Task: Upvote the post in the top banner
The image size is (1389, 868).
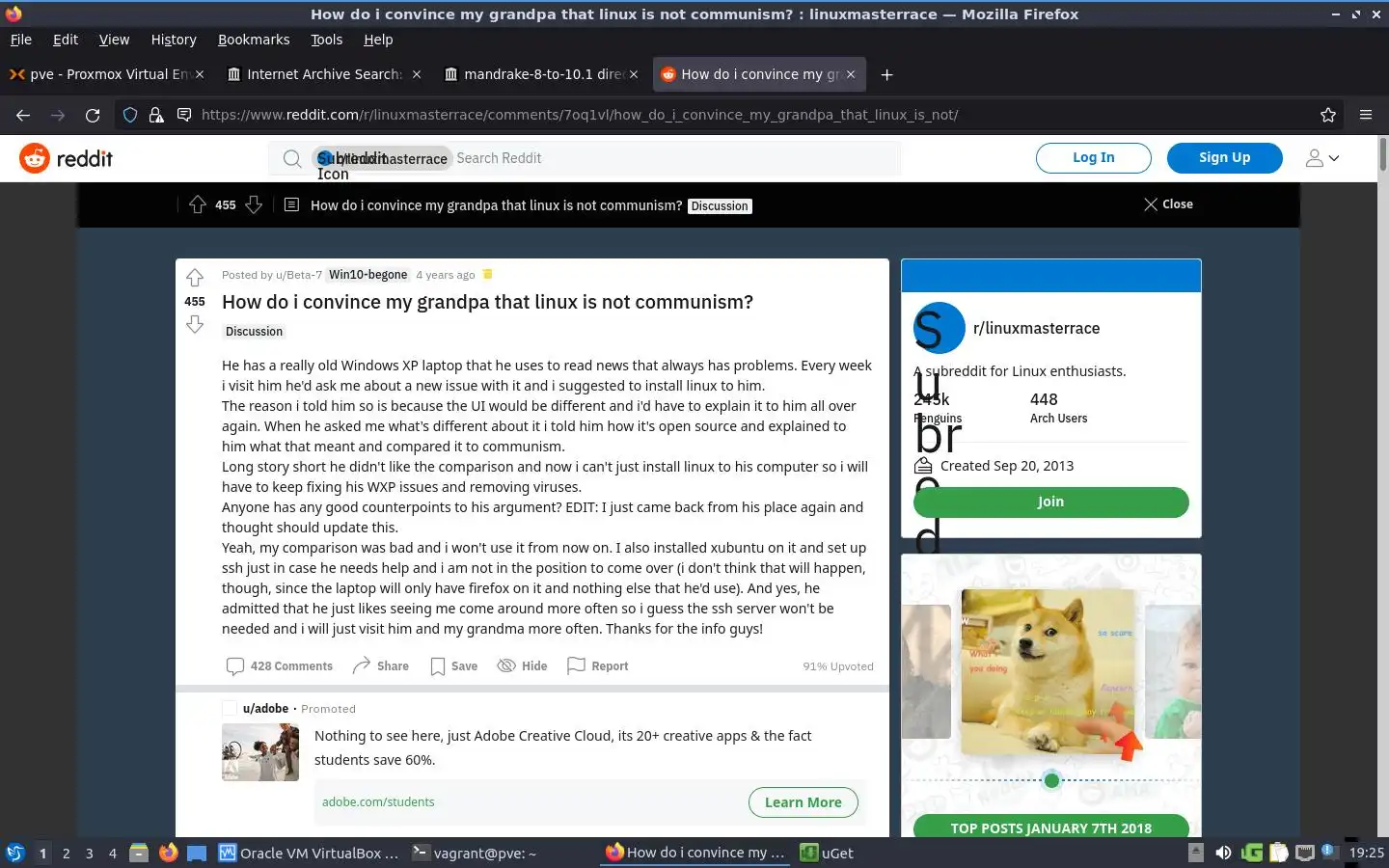Action: (x=198, y=204)
